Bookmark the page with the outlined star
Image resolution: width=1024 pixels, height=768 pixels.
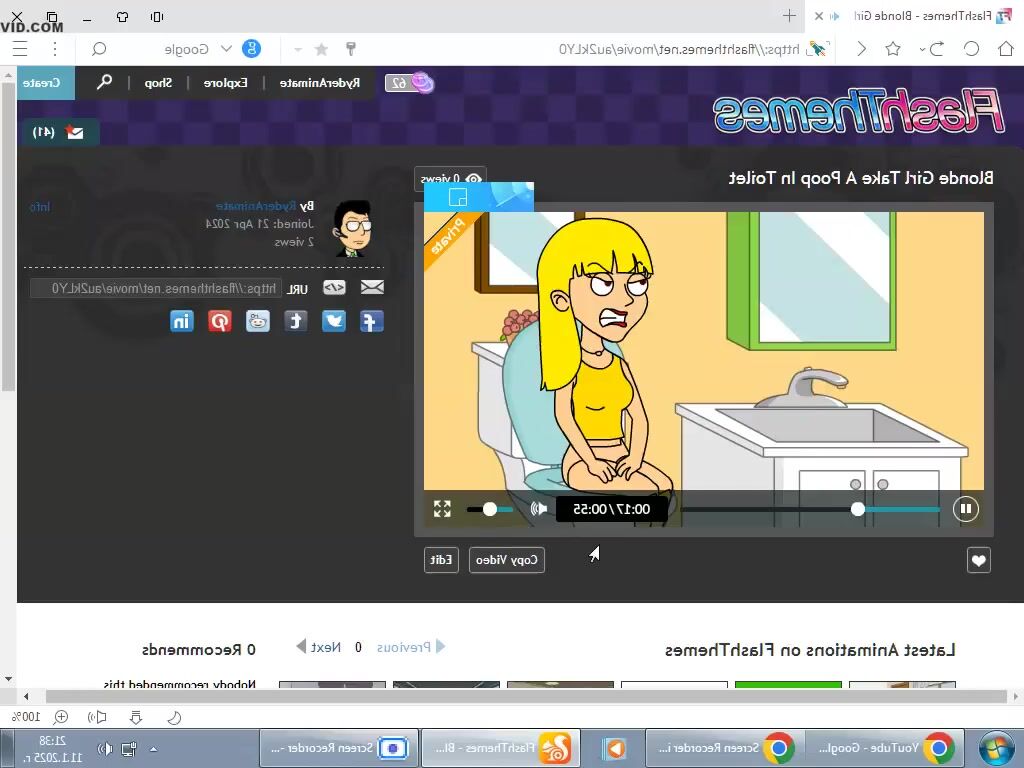tap(893, 49)
